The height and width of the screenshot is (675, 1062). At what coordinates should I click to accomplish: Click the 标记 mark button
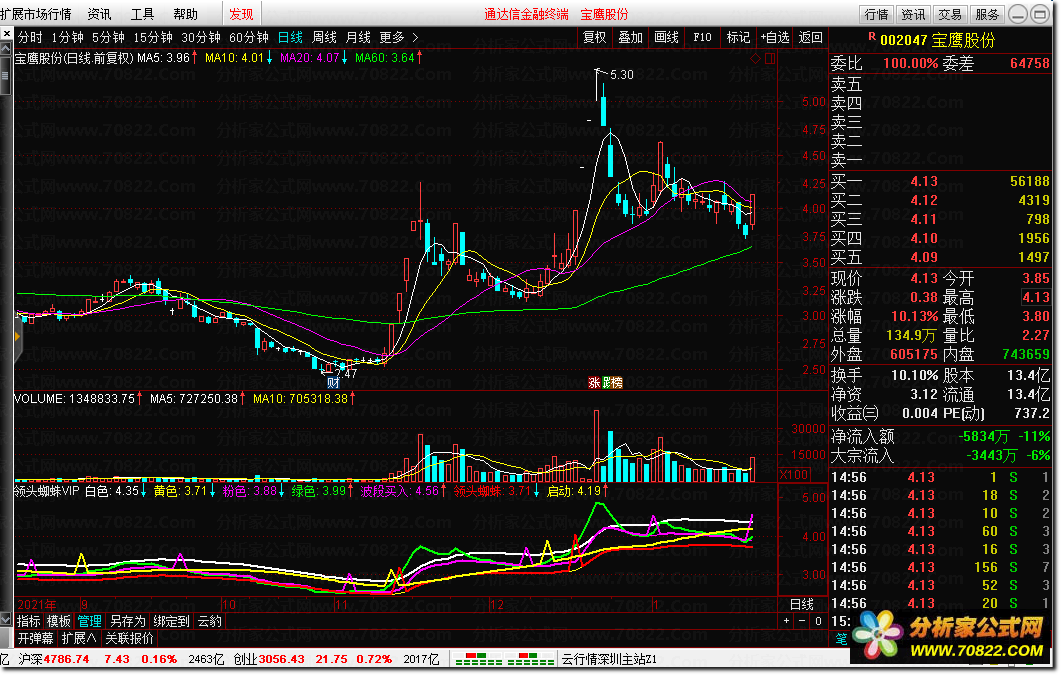(738, 38)
